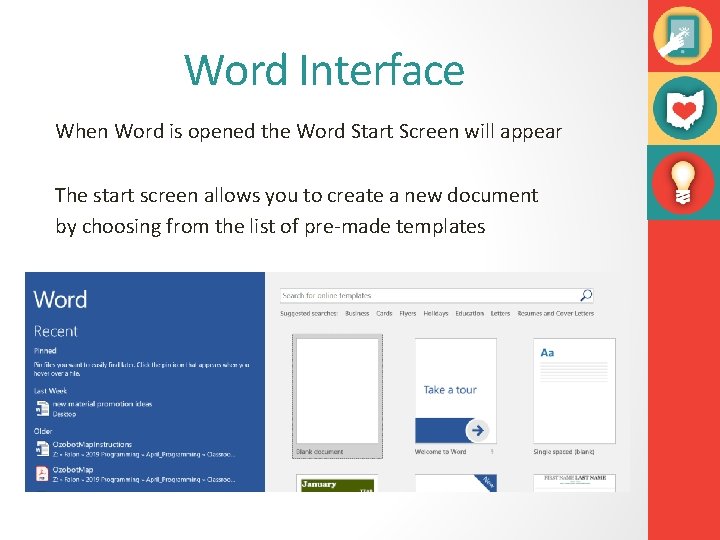This screenshot has height=540, width=720.
Task: Click the Word Interface slide title
Action: click(324, 70)
